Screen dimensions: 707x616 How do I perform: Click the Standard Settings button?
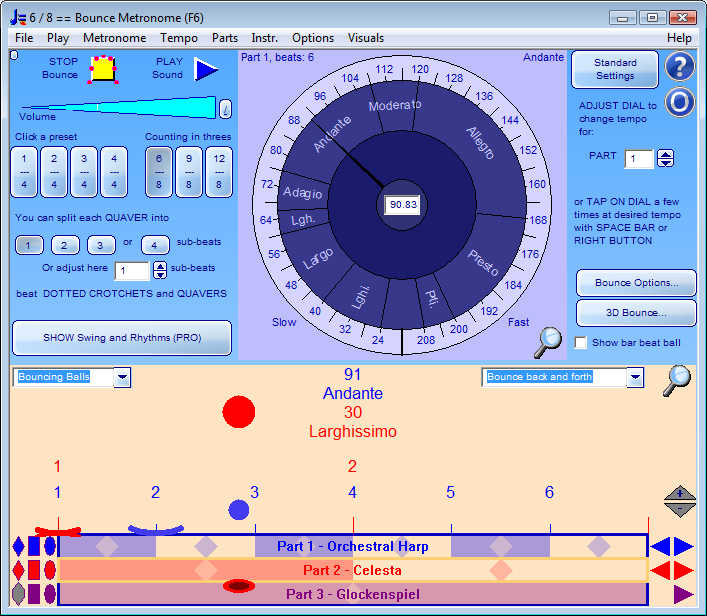pos(615,69)
